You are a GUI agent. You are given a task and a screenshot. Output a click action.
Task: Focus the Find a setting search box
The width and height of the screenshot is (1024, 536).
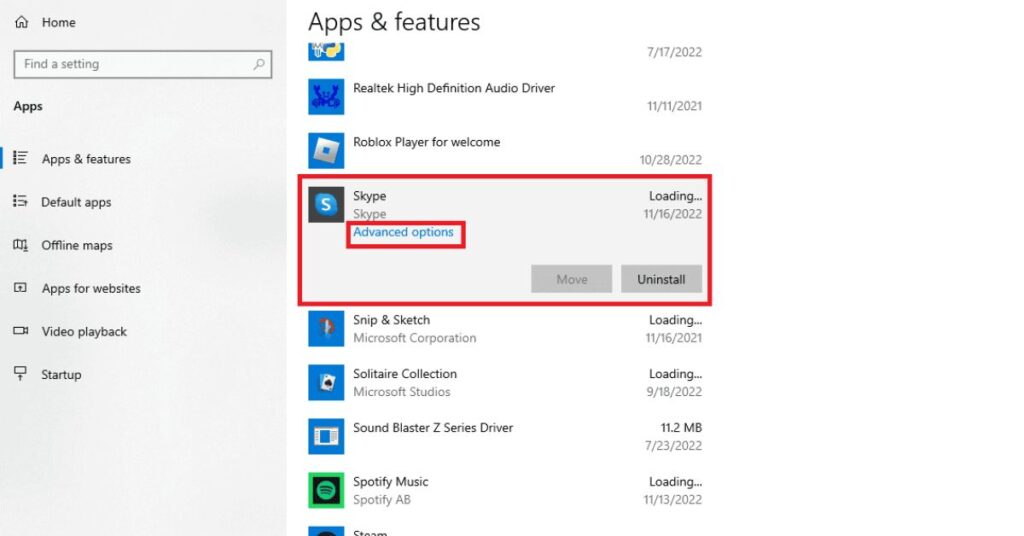click(142, 64)
